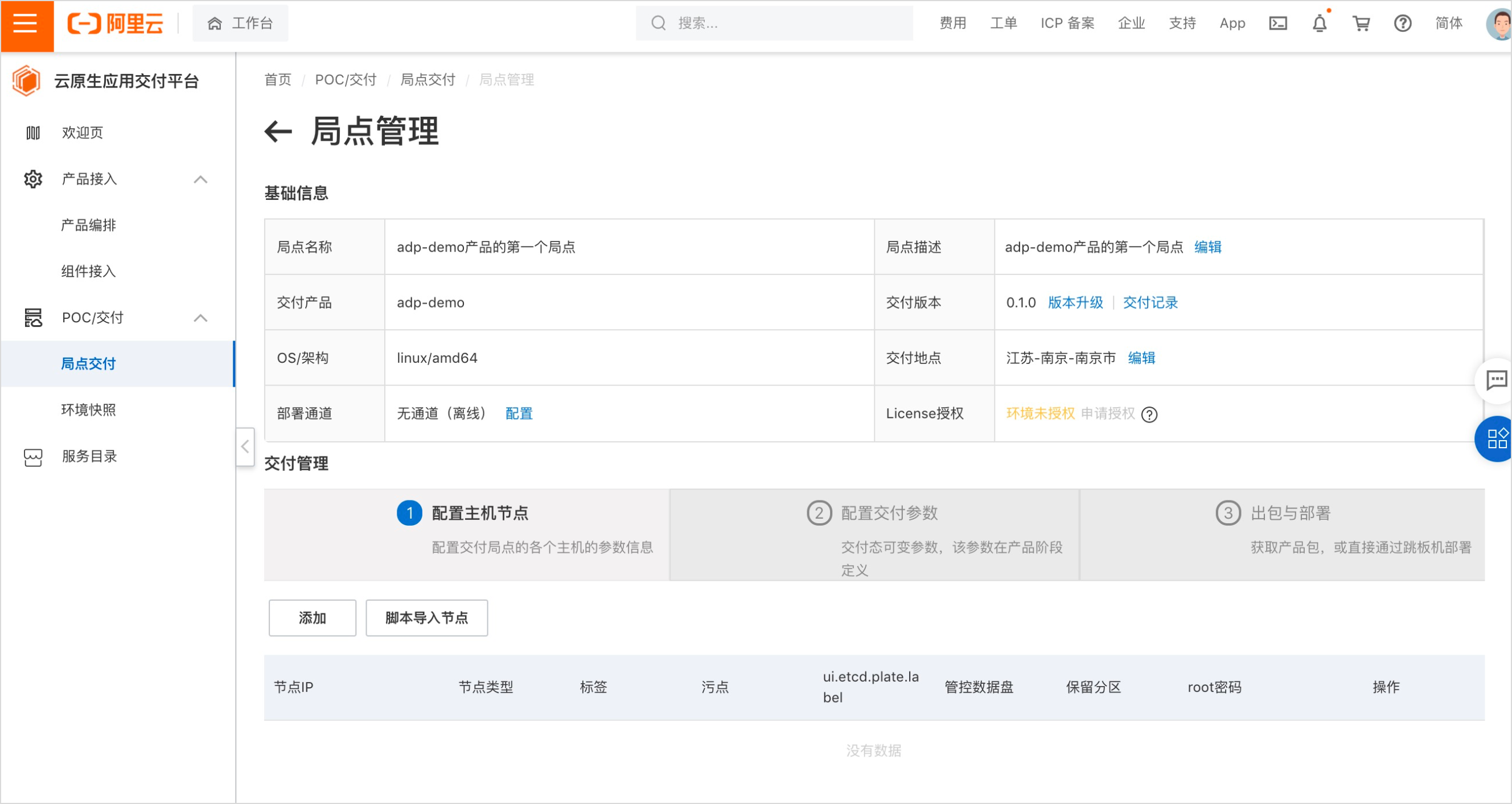Open 服务目录 in sidebar
This screenshot has height=804, width=1512.
tap(89, 456)
